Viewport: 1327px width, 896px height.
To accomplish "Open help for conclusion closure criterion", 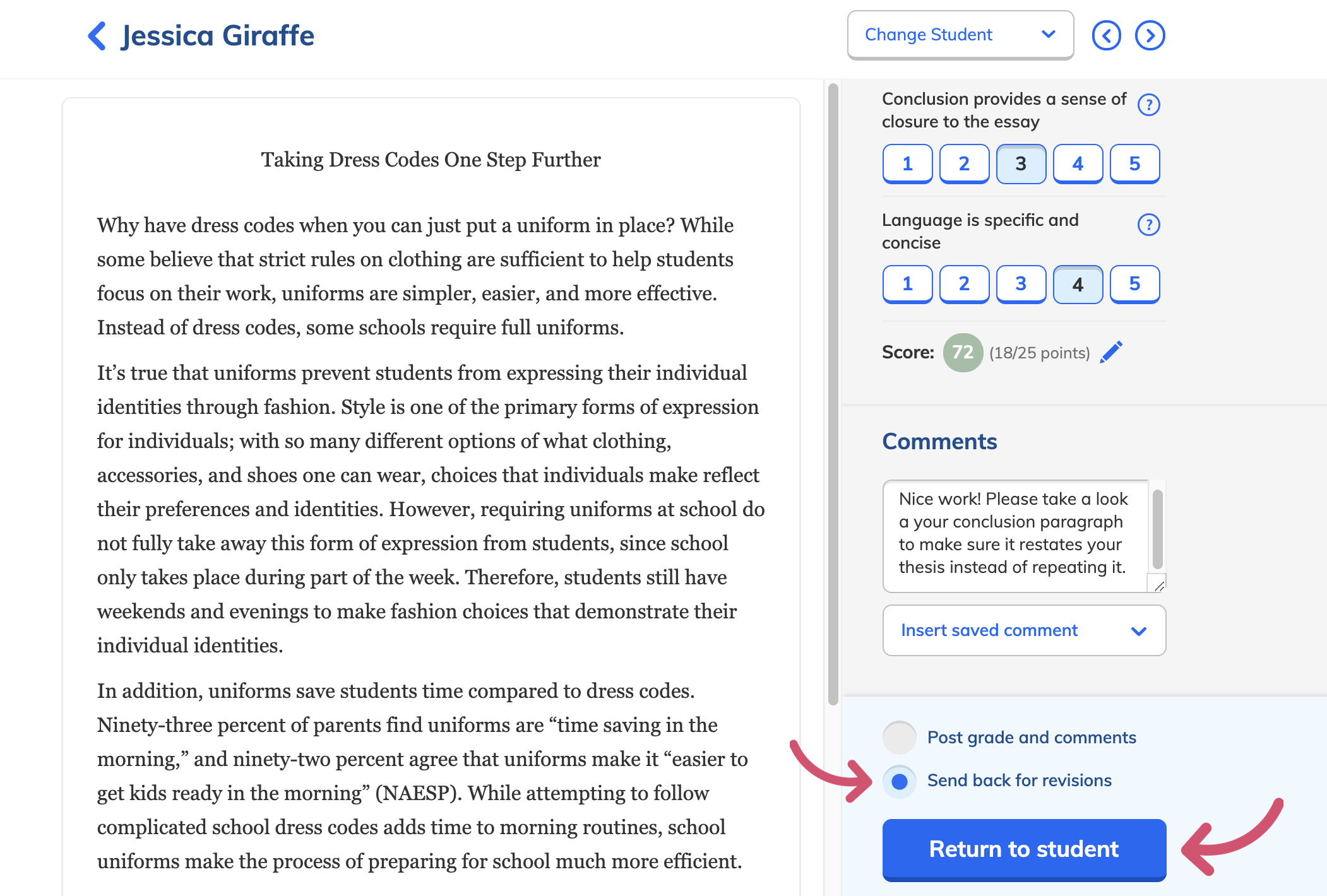I will [1148, 105].
